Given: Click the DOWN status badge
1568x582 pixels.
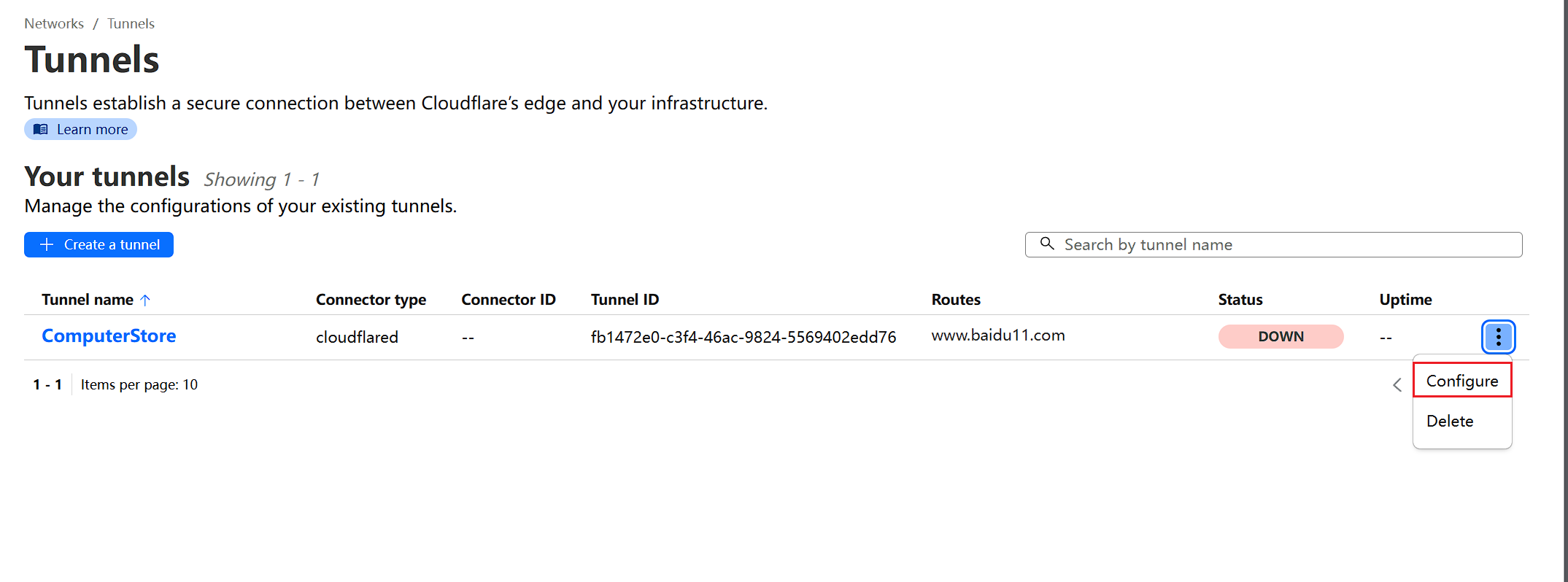Looking at the screenshot, I should pyautogui.click(x=1281, y=336).
